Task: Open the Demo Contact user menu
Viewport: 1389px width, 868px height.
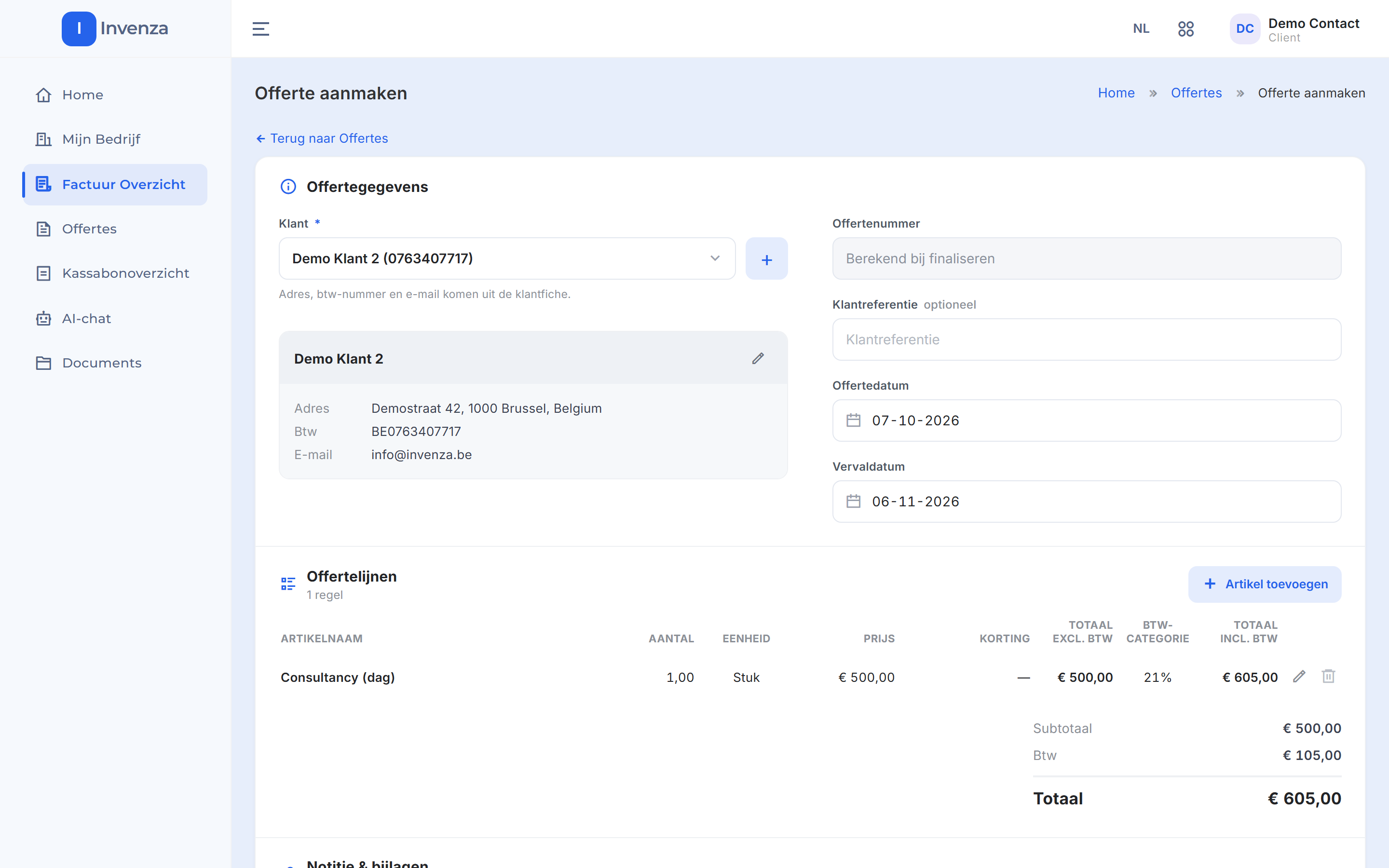Action: point(1294,29)
